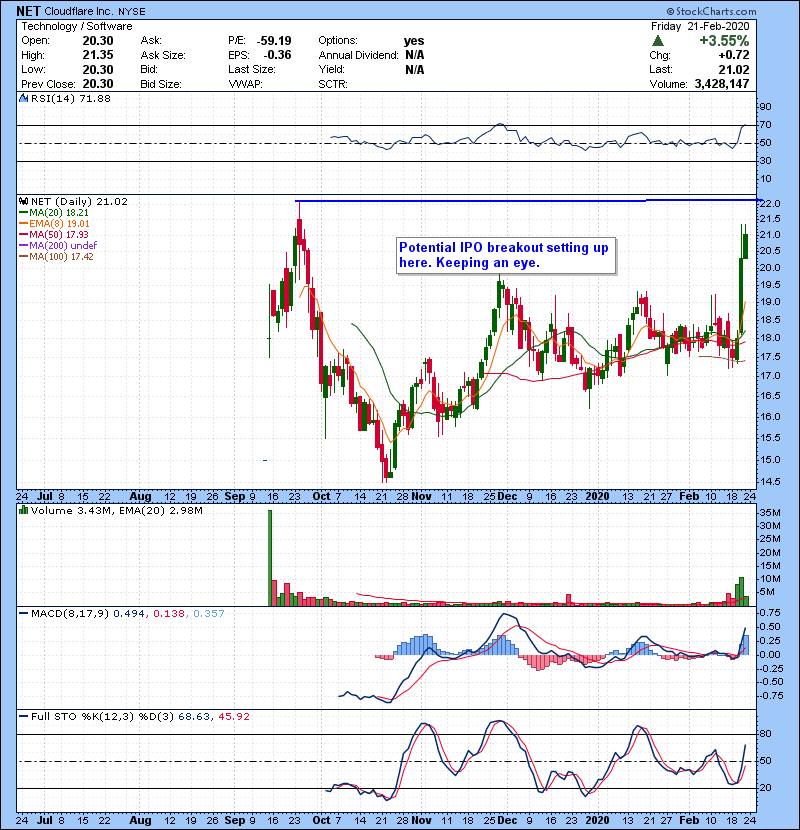800x830 pixels.
Task: Click the MACD value 0.494
Action: click(x=129, y=614)
